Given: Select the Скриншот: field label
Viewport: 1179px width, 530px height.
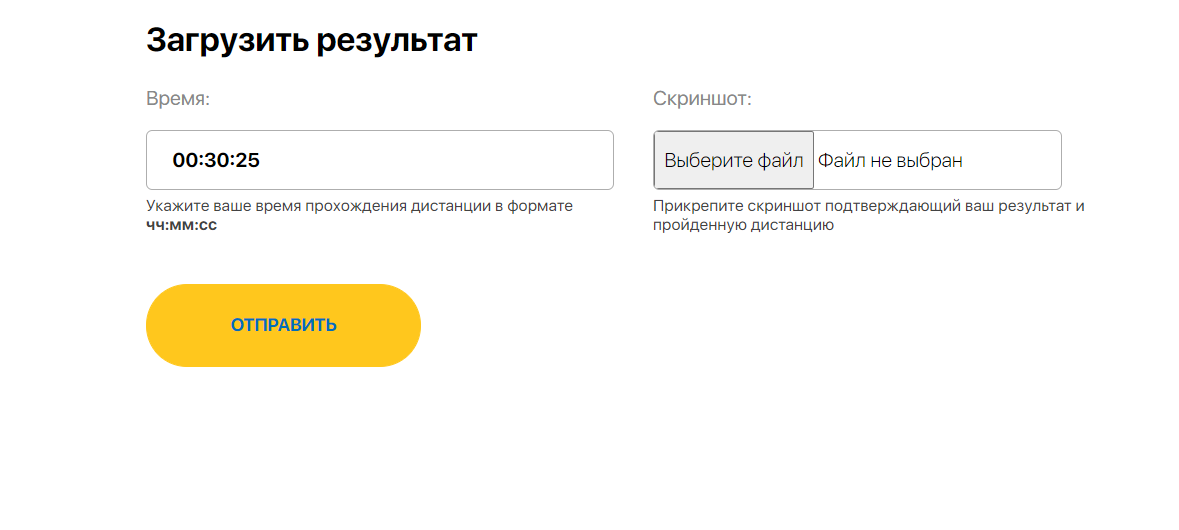Looking at the screenshot, I should (702, 99).
